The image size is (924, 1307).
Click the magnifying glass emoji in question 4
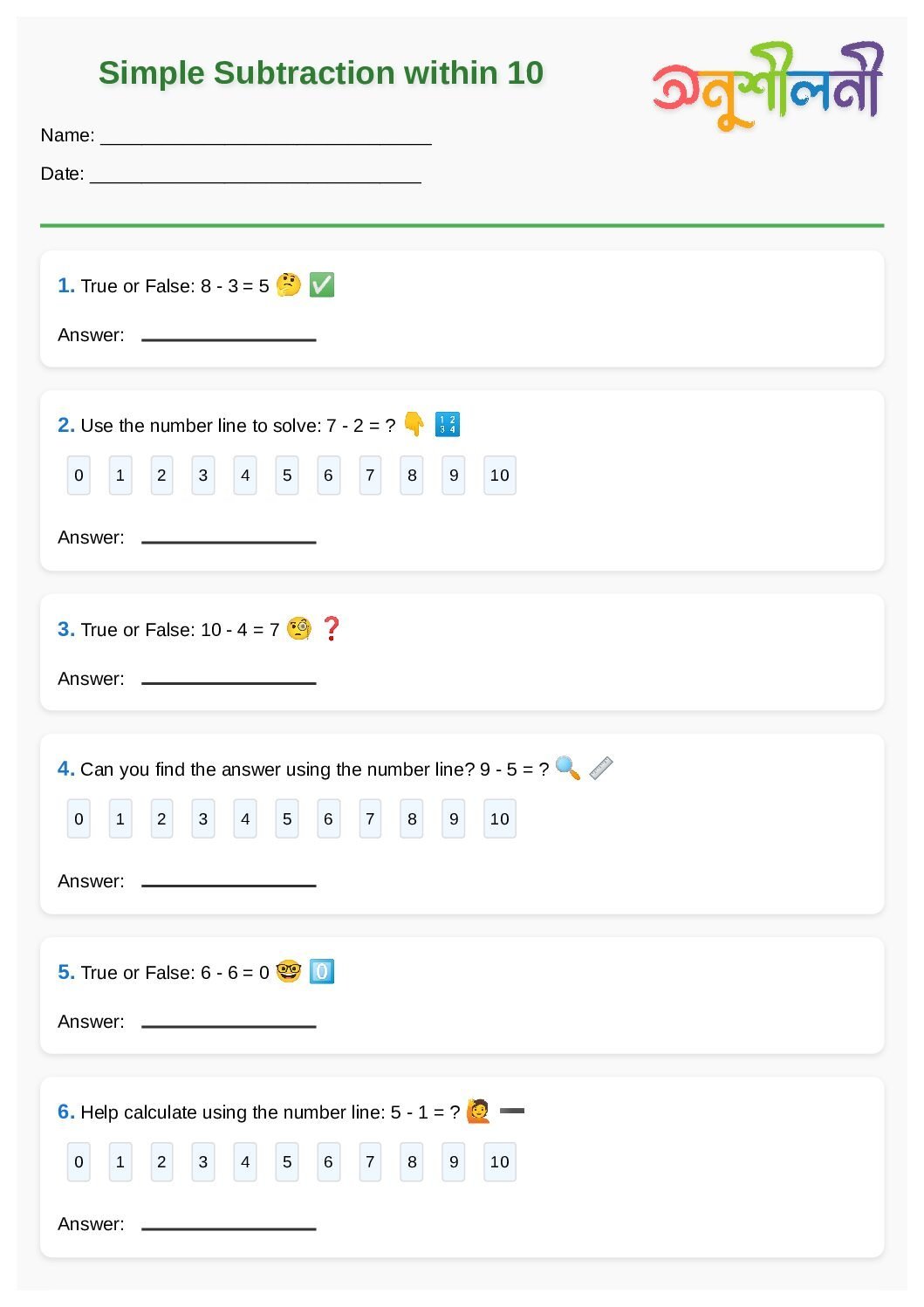[x=568, y=768]
